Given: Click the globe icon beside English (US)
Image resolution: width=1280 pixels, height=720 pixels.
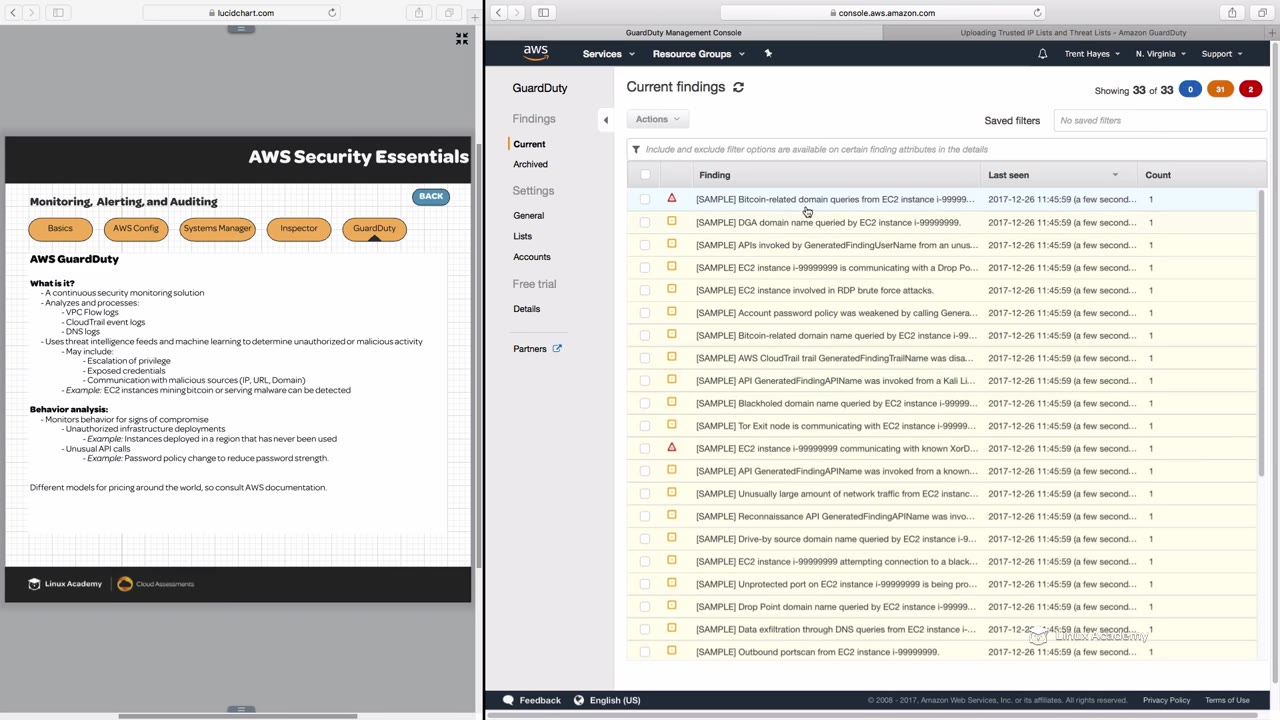Looking at the screenshot, I should (578, 700).
